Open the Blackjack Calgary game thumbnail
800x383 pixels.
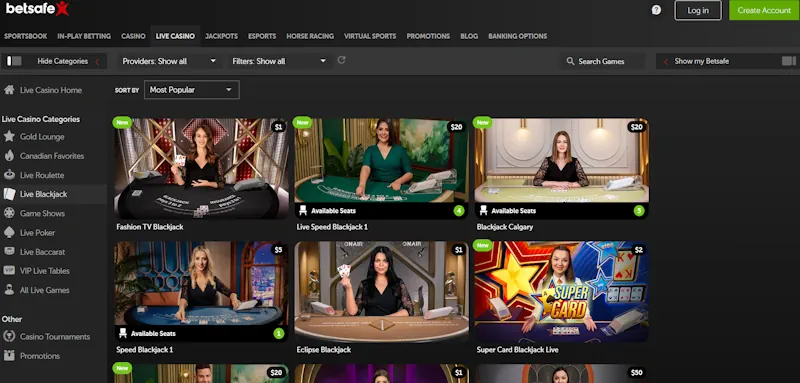coord(561,168)
